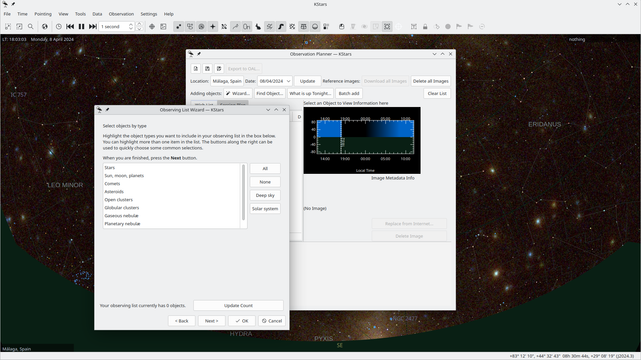Open Geographic location globe icon

[45, 27]
